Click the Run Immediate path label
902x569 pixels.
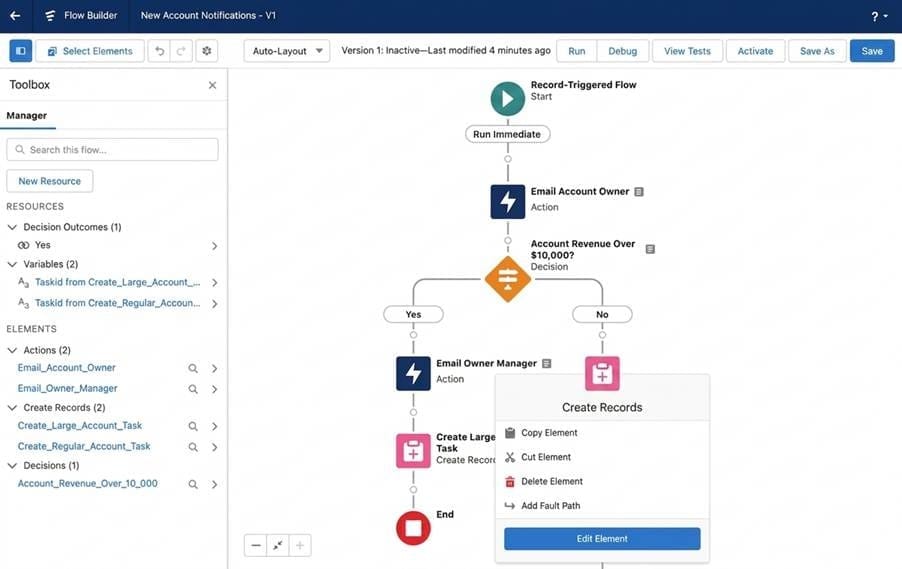point(507,134)
